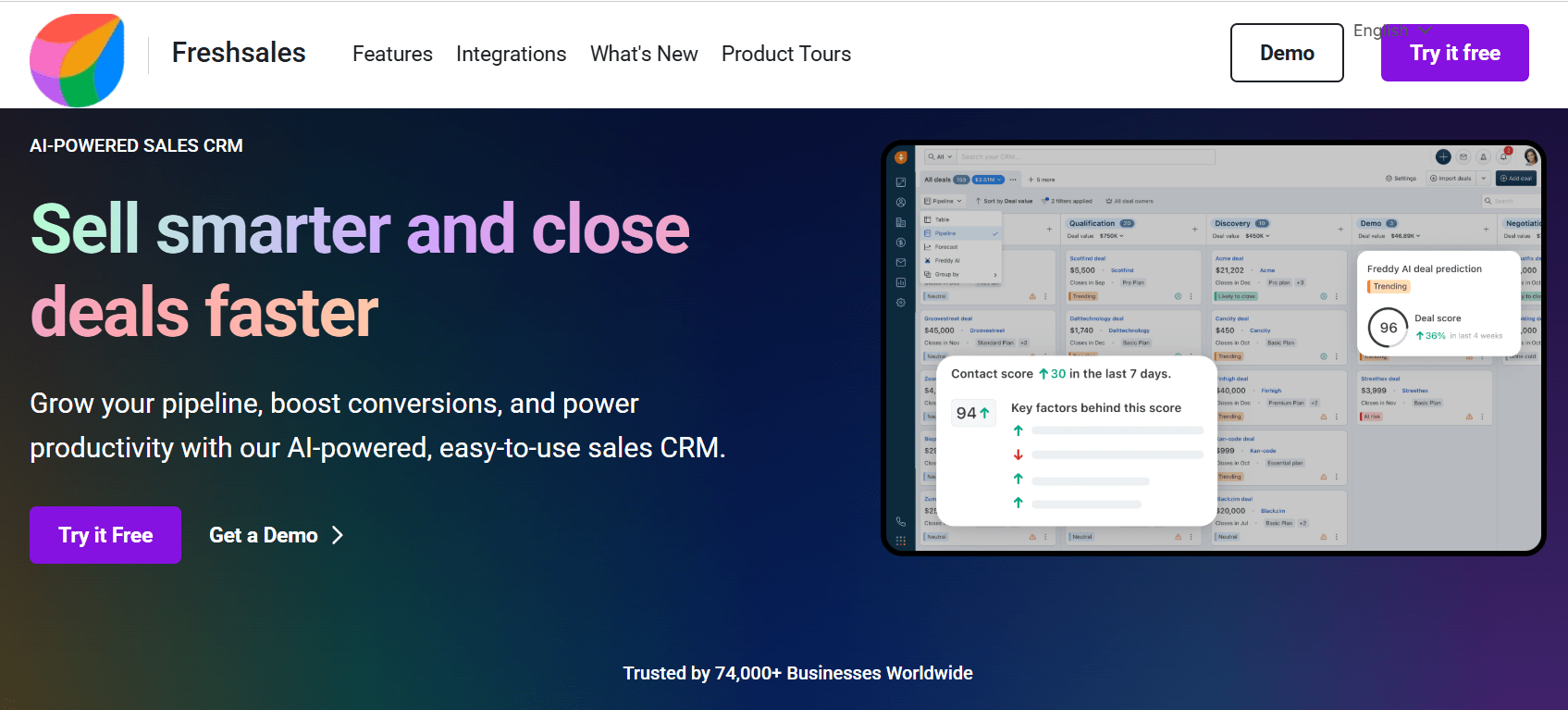This screenshot has width=1568, height=710.
Task: Expand the arrow beside Import deals
Action: (1483, 178)
